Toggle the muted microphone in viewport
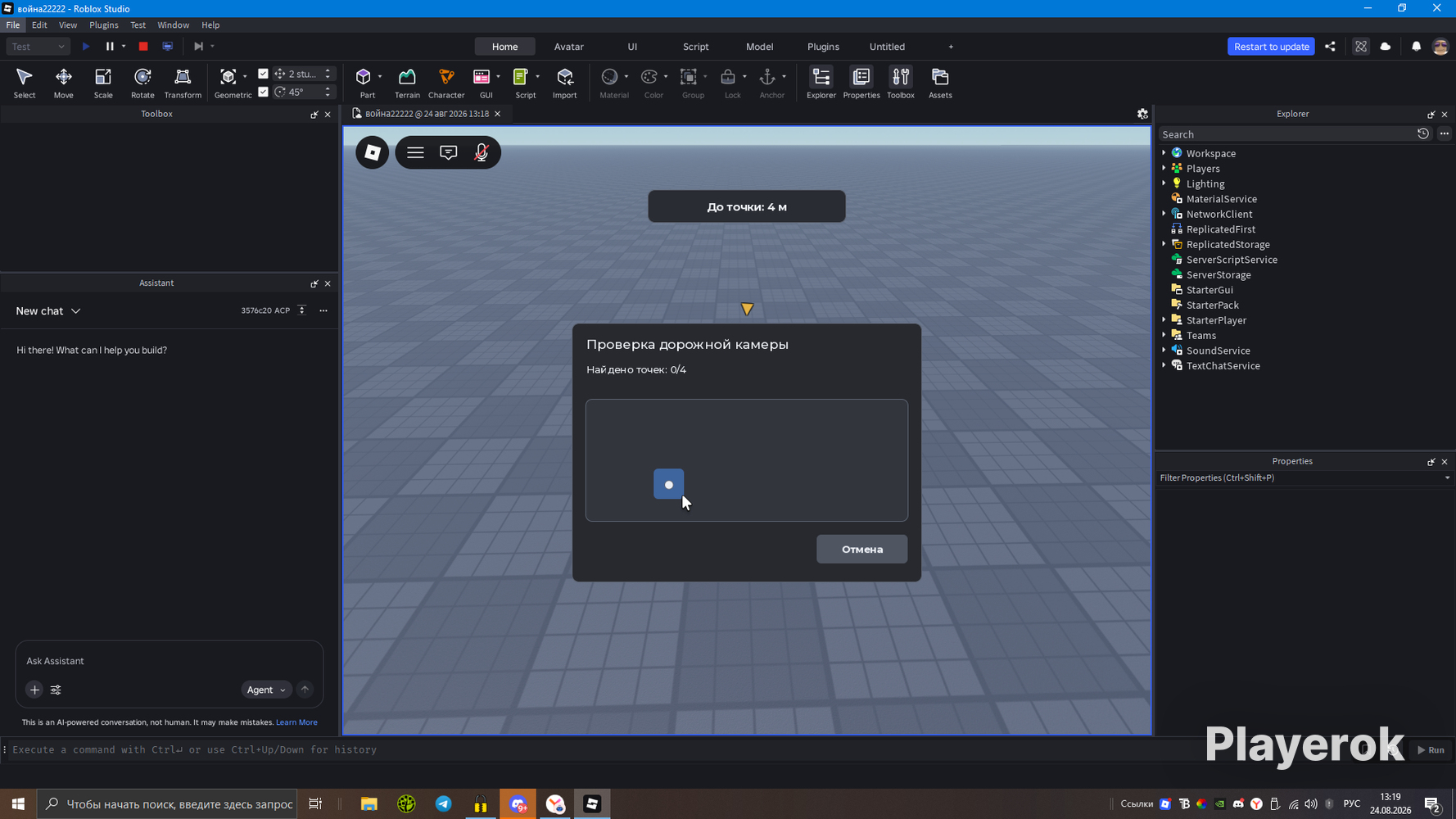The width and height of the screenshot is (1456, 819). (x=482, y=152)
